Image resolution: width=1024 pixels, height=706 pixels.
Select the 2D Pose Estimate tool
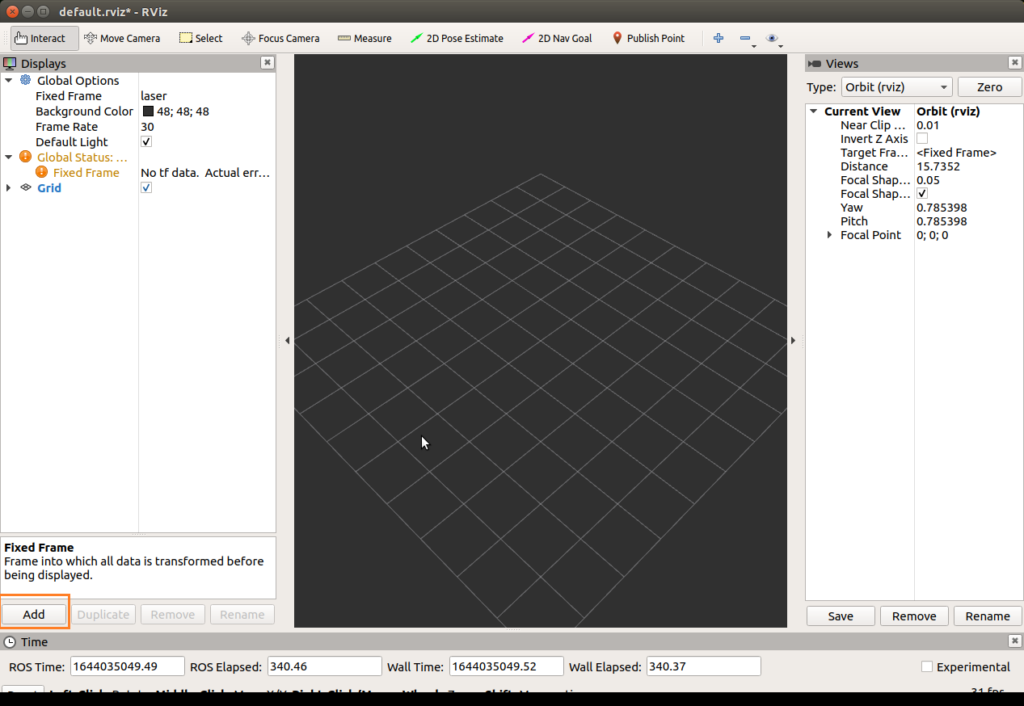(x=456, y=37)
